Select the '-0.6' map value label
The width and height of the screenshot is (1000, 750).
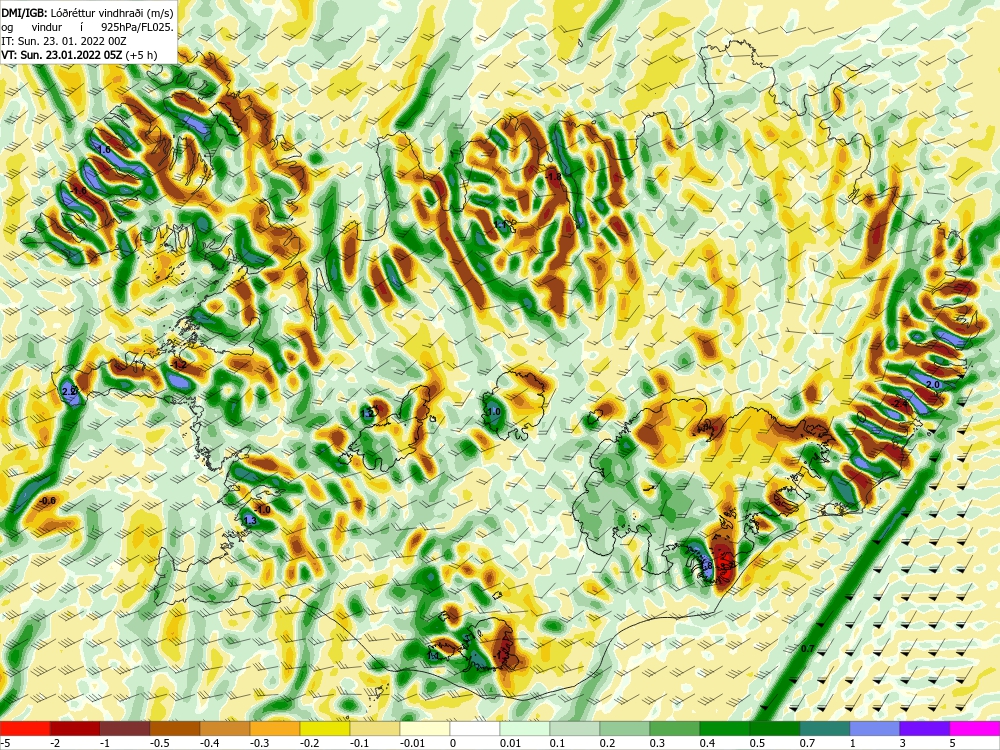[47, 501]
